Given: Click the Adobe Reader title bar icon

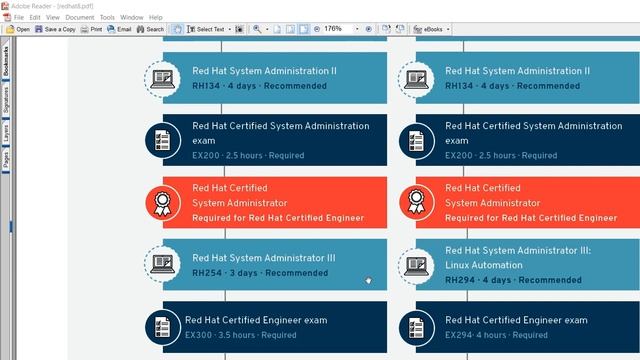Looking at the screenshot, I should click(5, 6).
